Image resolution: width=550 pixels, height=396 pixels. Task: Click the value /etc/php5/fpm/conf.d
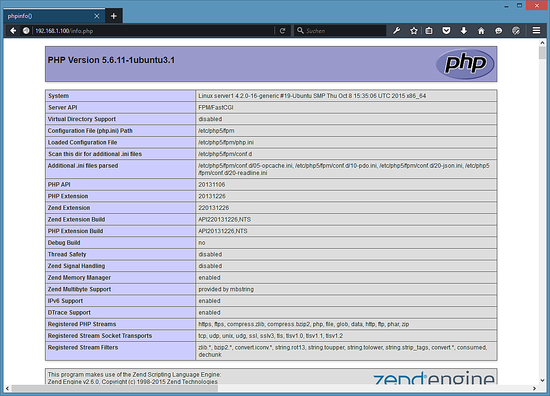tap(225, 154)
